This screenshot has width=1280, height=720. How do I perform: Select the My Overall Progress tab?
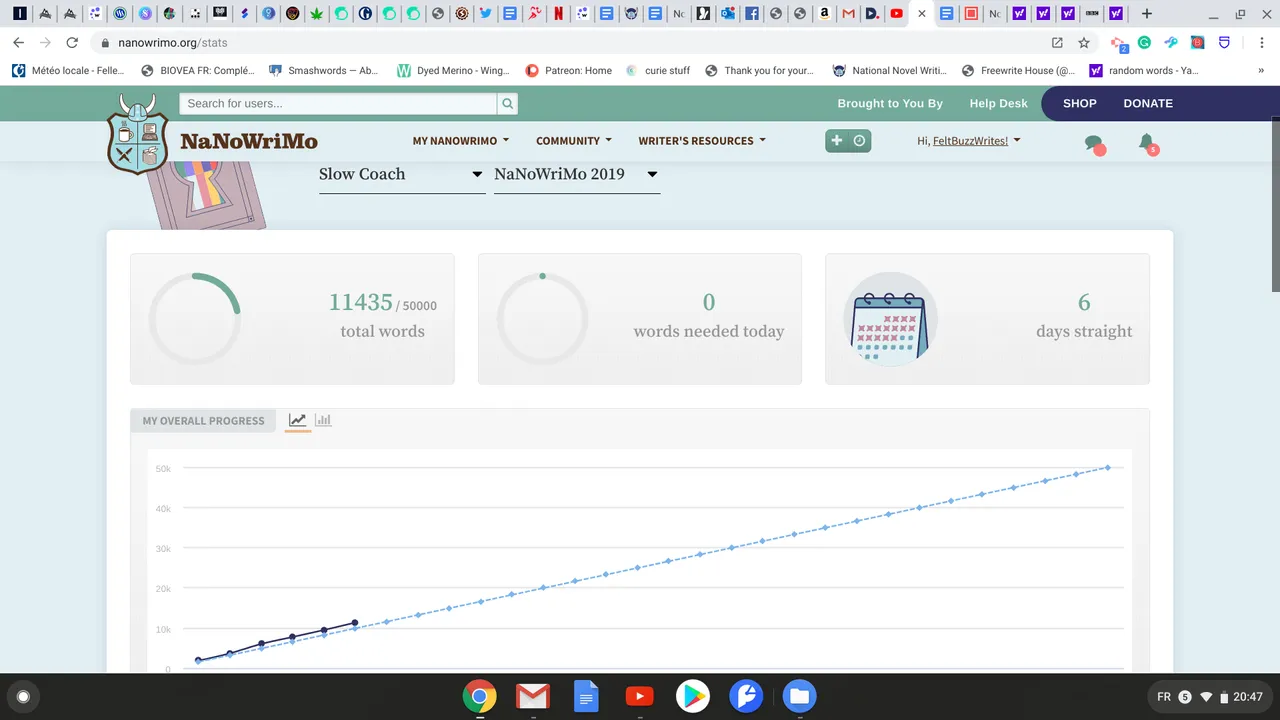[x=203, y=421]
